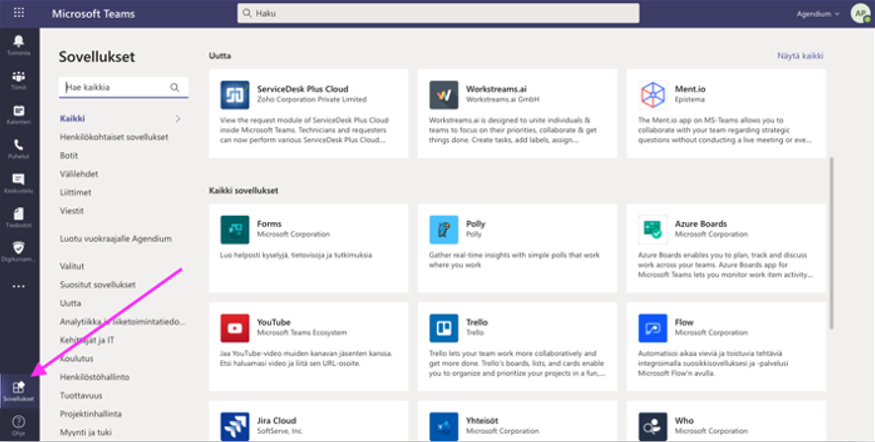Click the AP profile avatar
Viewport: 875px width, 442px height.
[x=860, y=13]
